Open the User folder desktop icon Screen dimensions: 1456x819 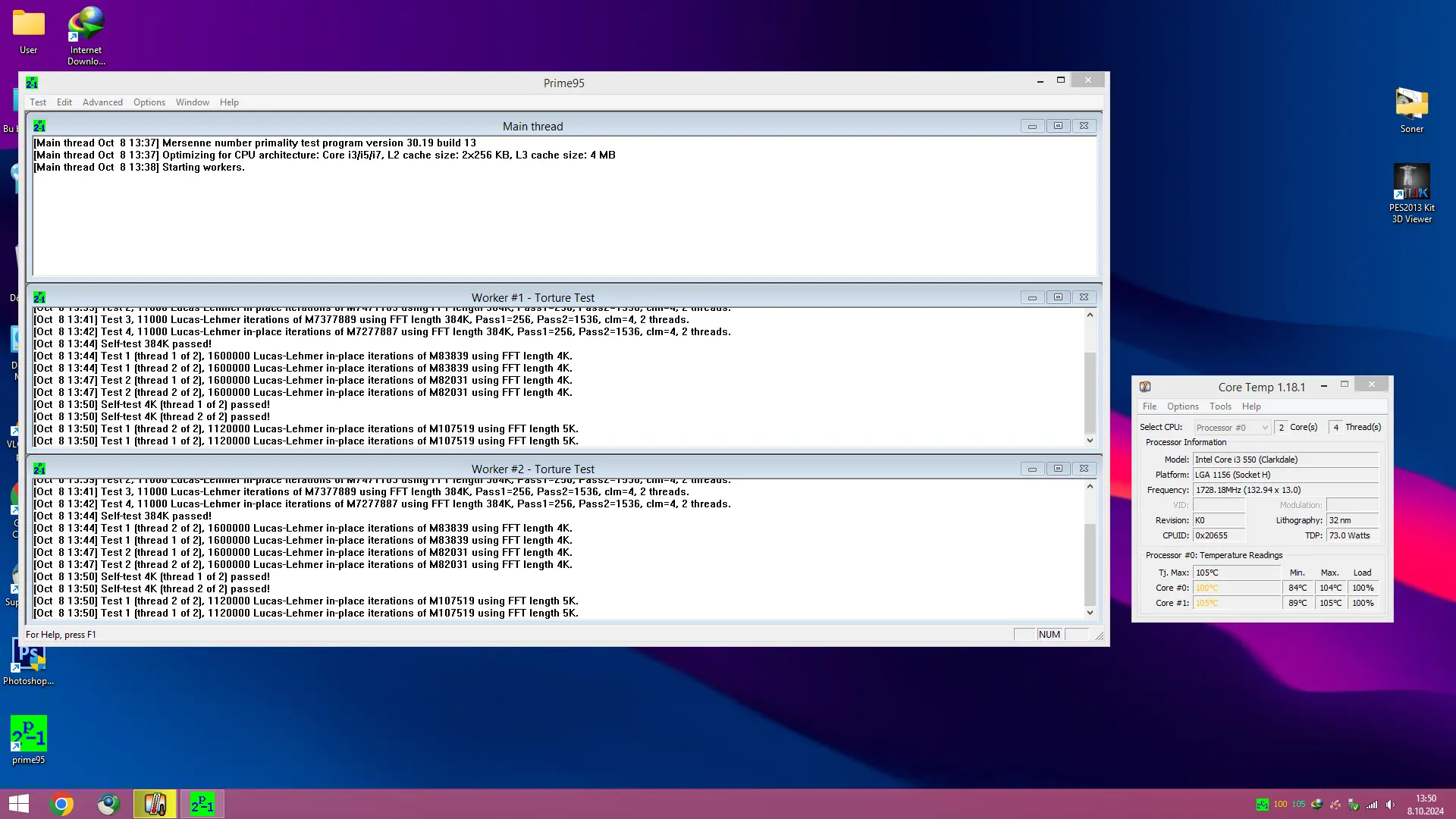coord(29,32)
